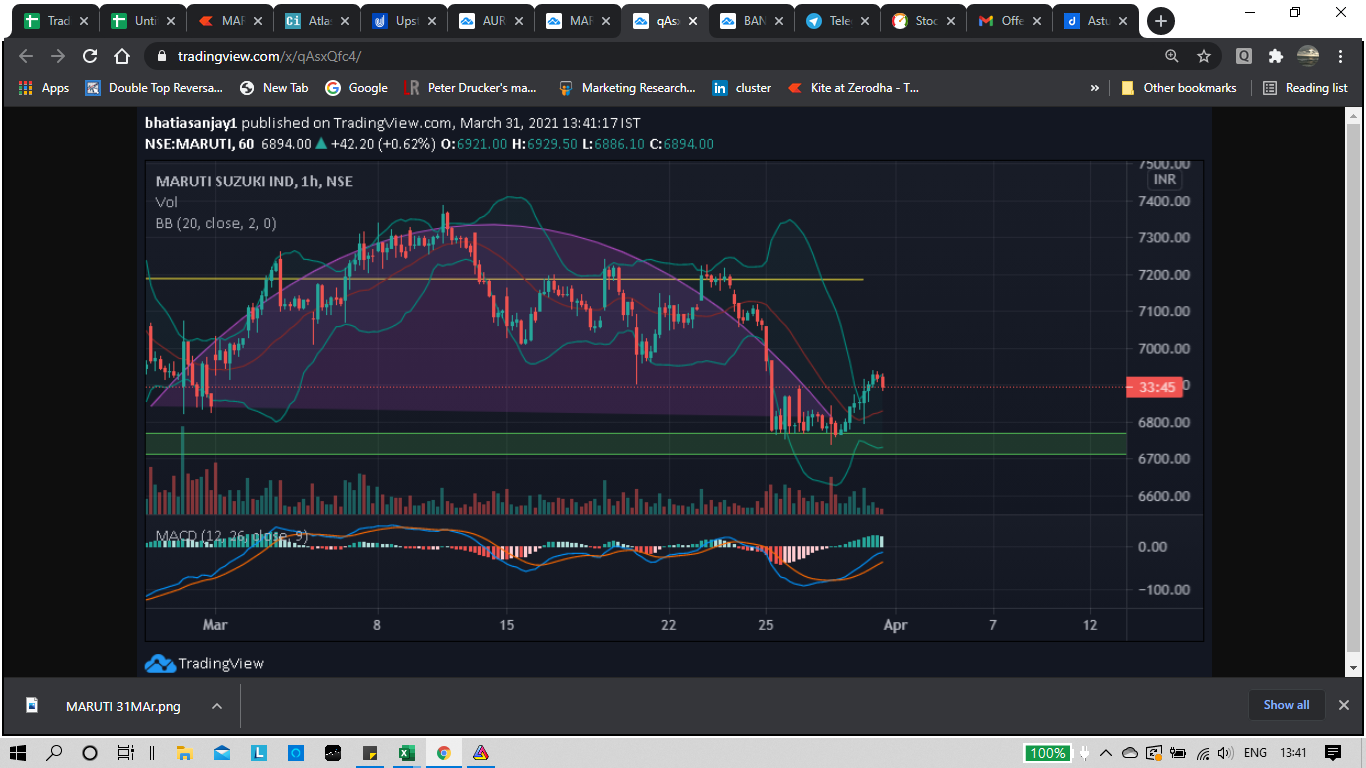
Task: Expand the hidden bookmarks chevron
Action: (1095, 88)
